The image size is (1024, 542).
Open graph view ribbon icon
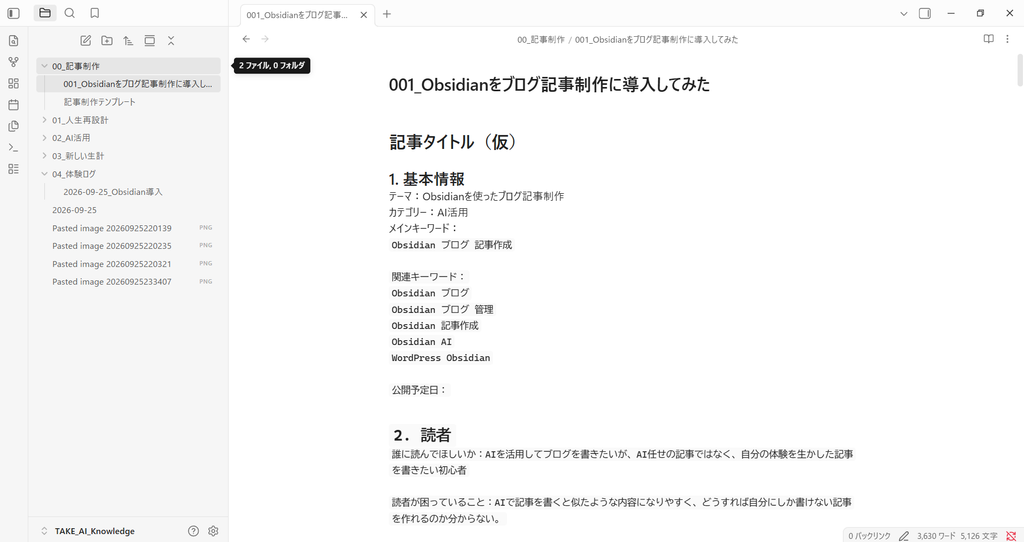click(x=13, y=62)
